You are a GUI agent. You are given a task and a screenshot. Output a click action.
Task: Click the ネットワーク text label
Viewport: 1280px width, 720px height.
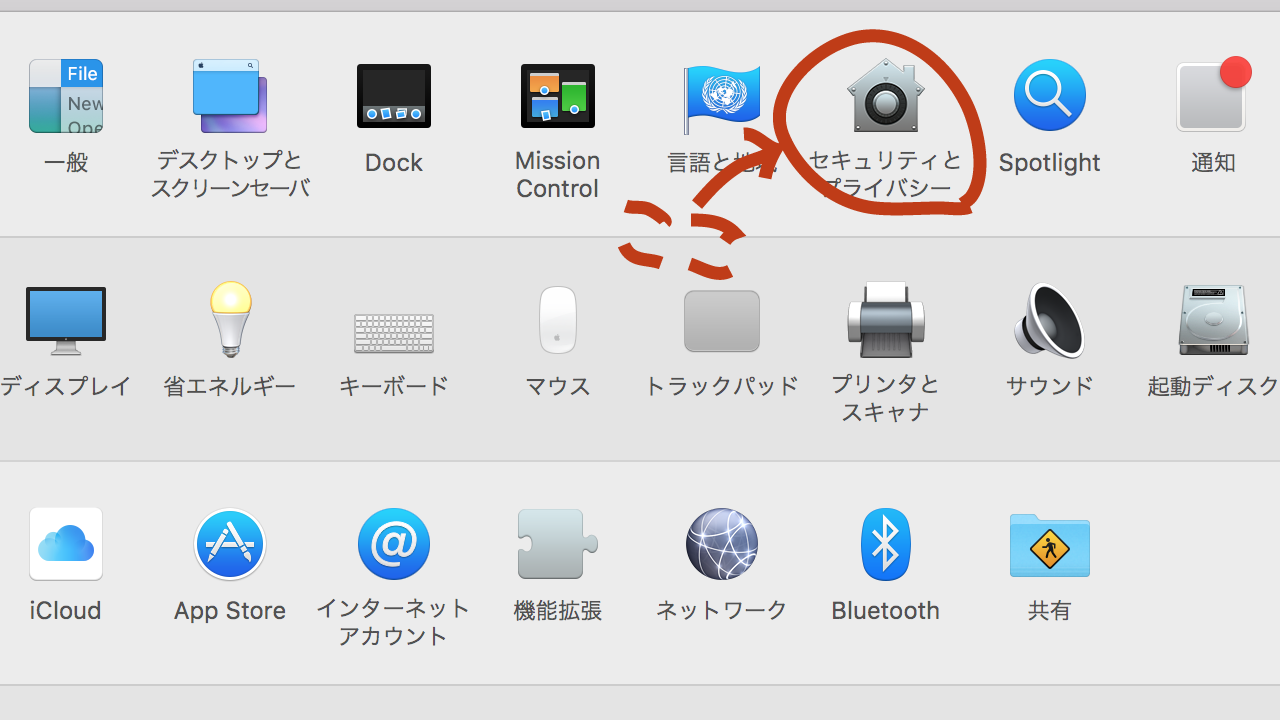tap(722, 611)
